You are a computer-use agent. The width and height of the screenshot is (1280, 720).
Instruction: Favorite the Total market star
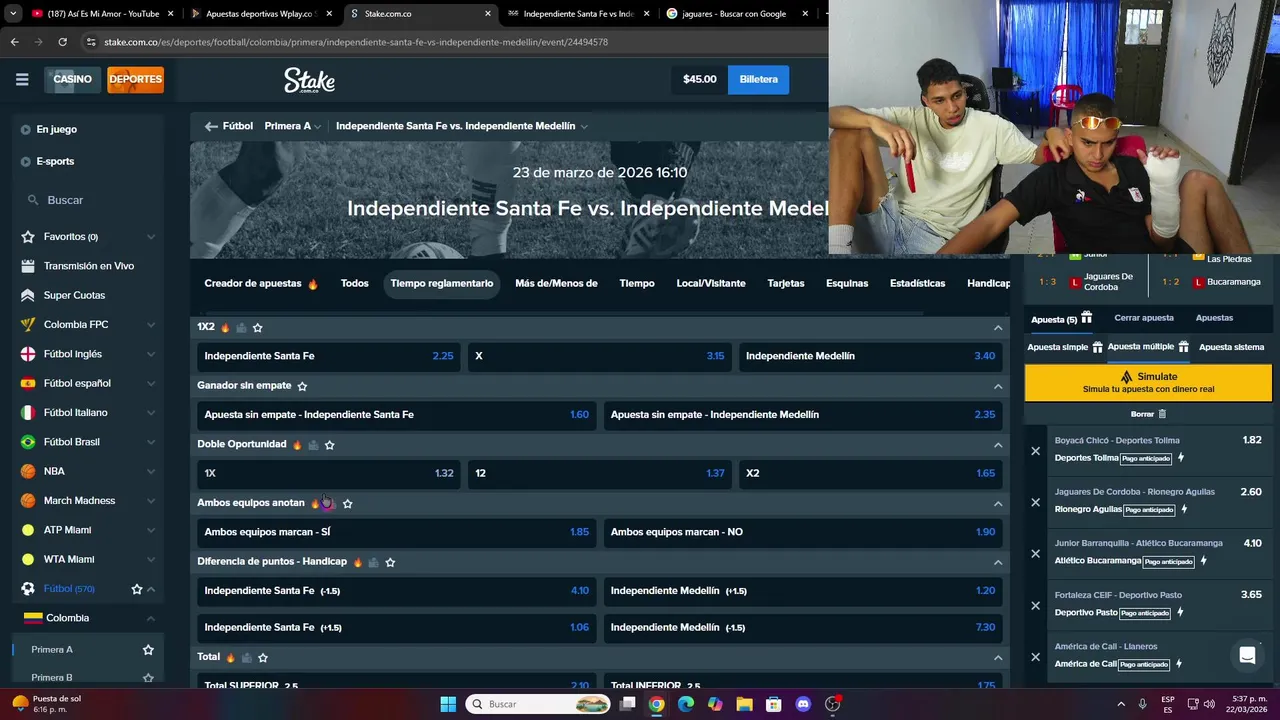tap(263, 657)
